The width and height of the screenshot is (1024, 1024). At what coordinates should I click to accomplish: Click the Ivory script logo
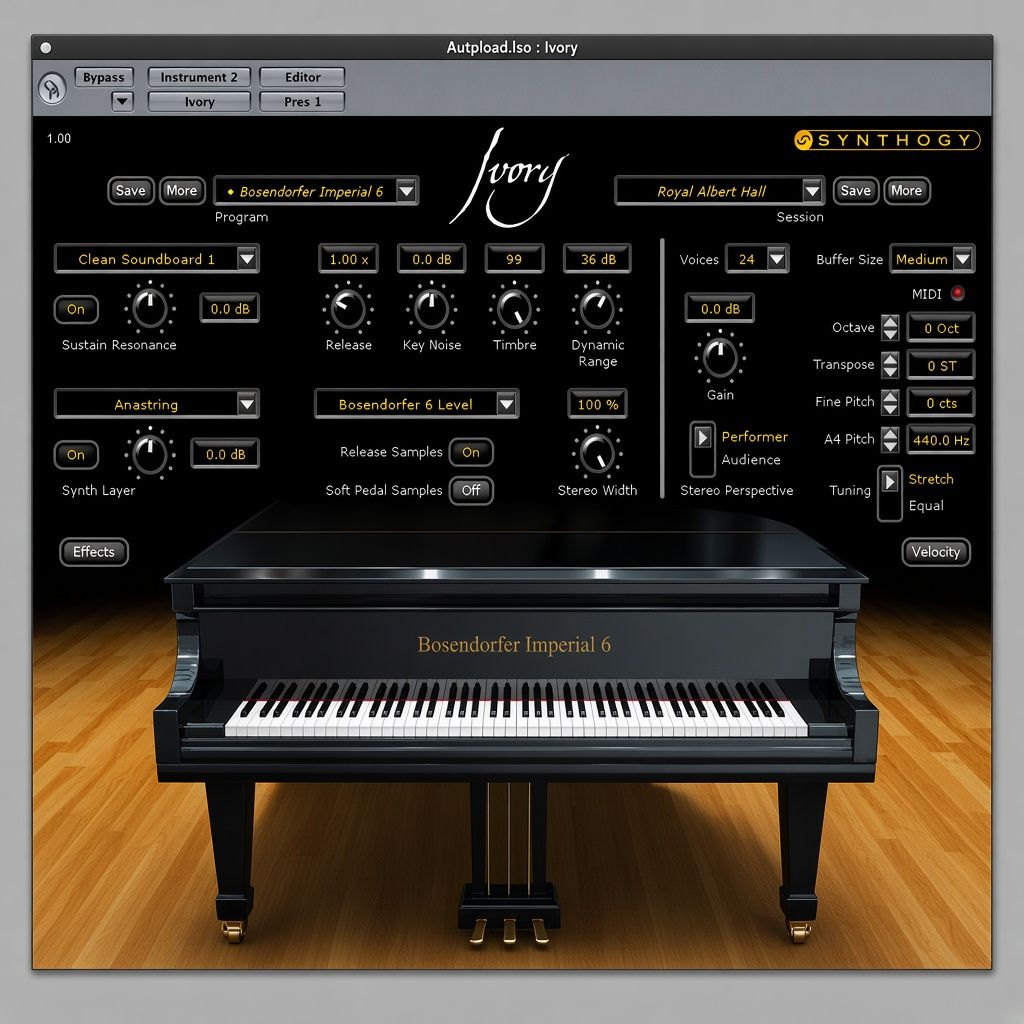(509, 178)
